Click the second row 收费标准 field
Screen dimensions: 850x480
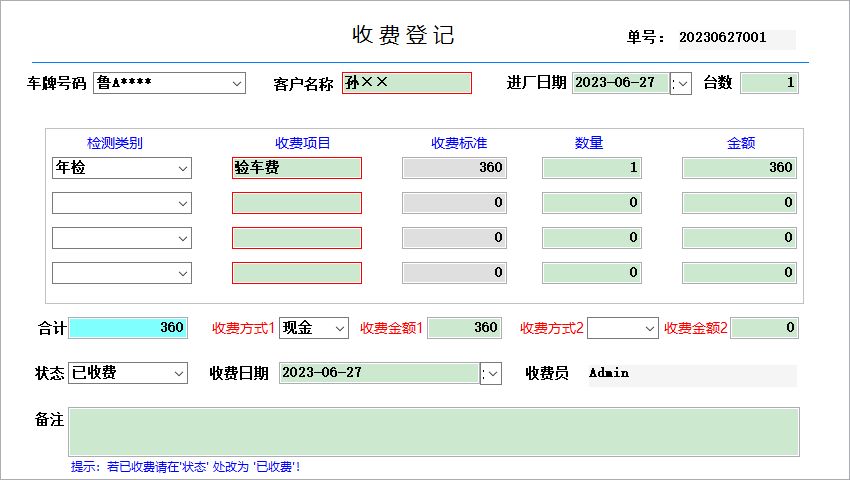(x=454, y=203)
